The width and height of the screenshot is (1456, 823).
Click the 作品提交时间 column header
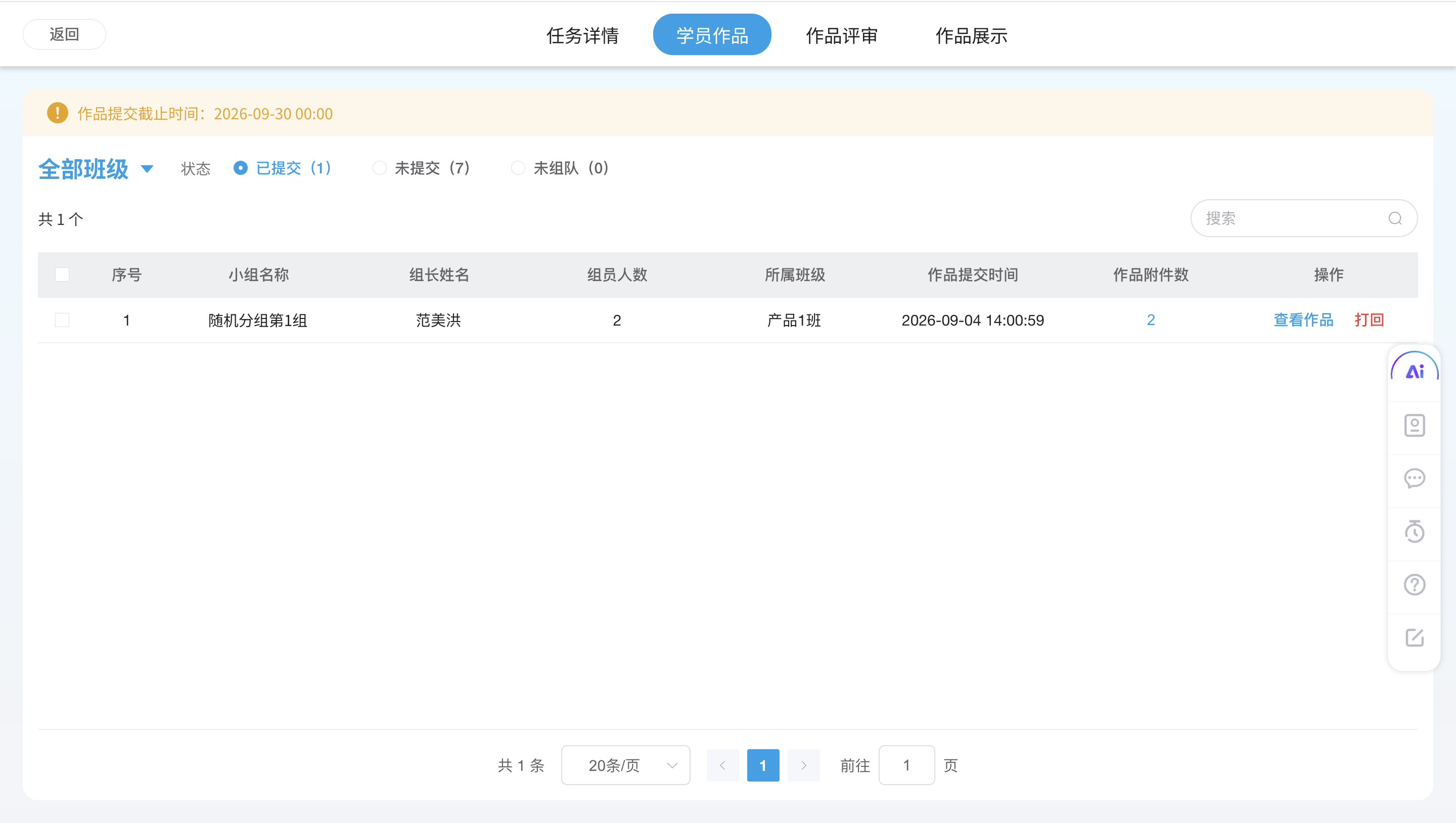972,275
